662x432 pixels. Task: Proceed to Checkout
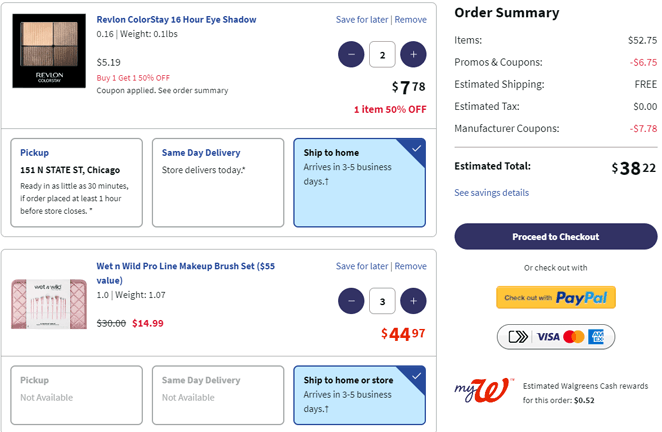point(556,237)
